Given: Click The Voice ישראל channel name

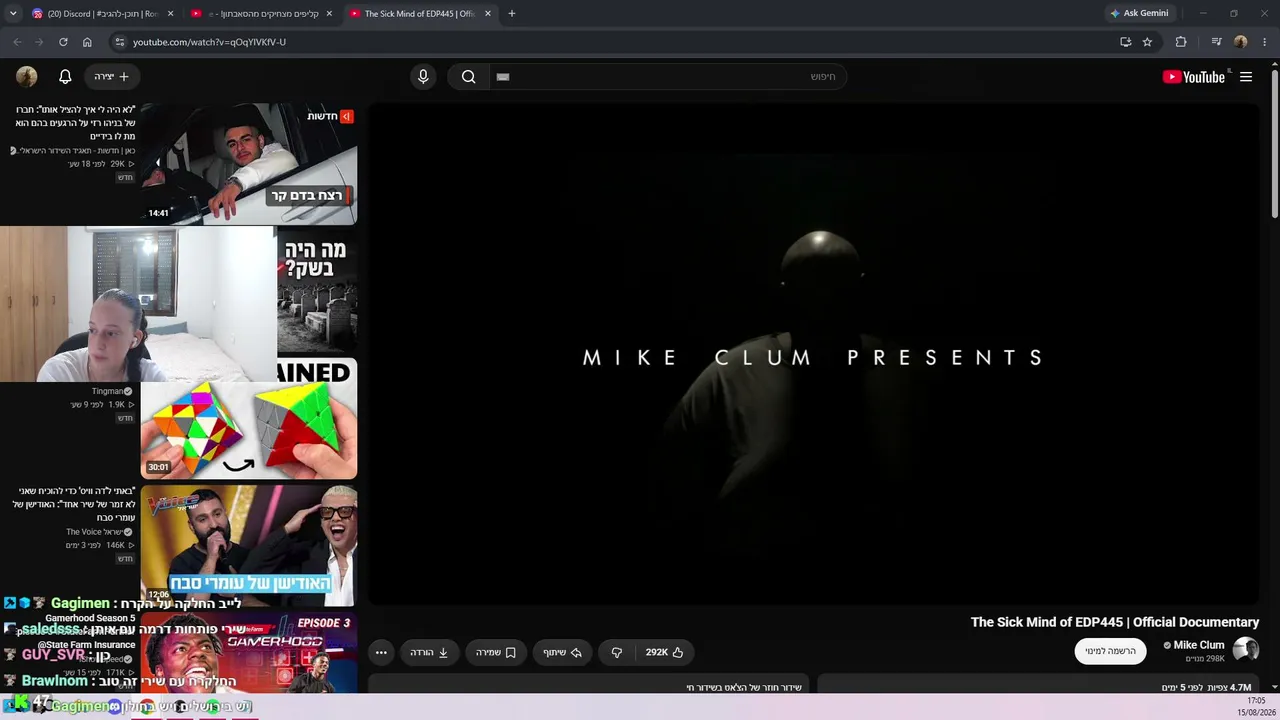Looking at the screenshot, I should pos(94,532).
